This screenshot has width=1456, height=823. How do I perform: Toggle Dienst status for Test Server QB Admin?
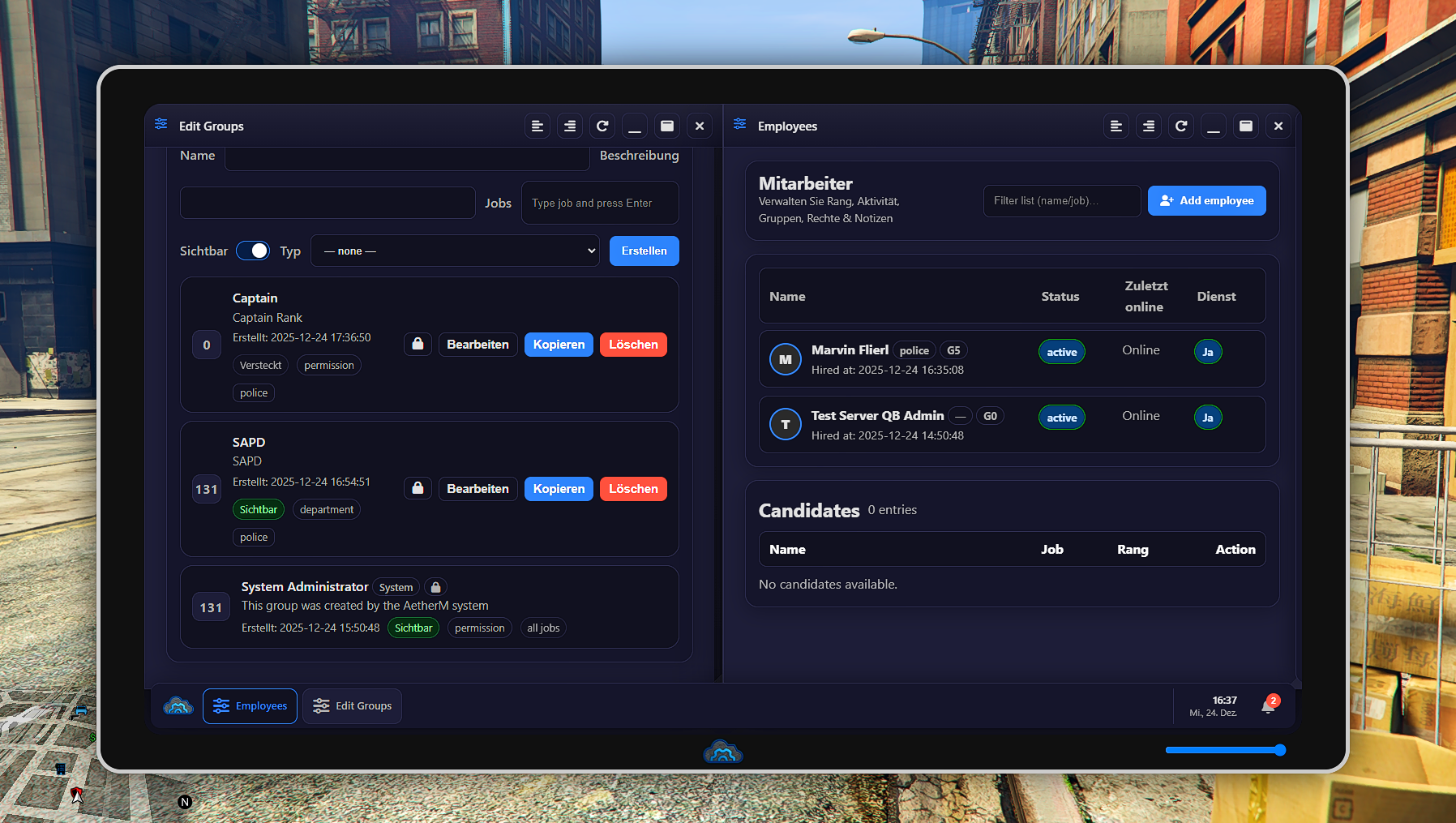[1207, 418]
